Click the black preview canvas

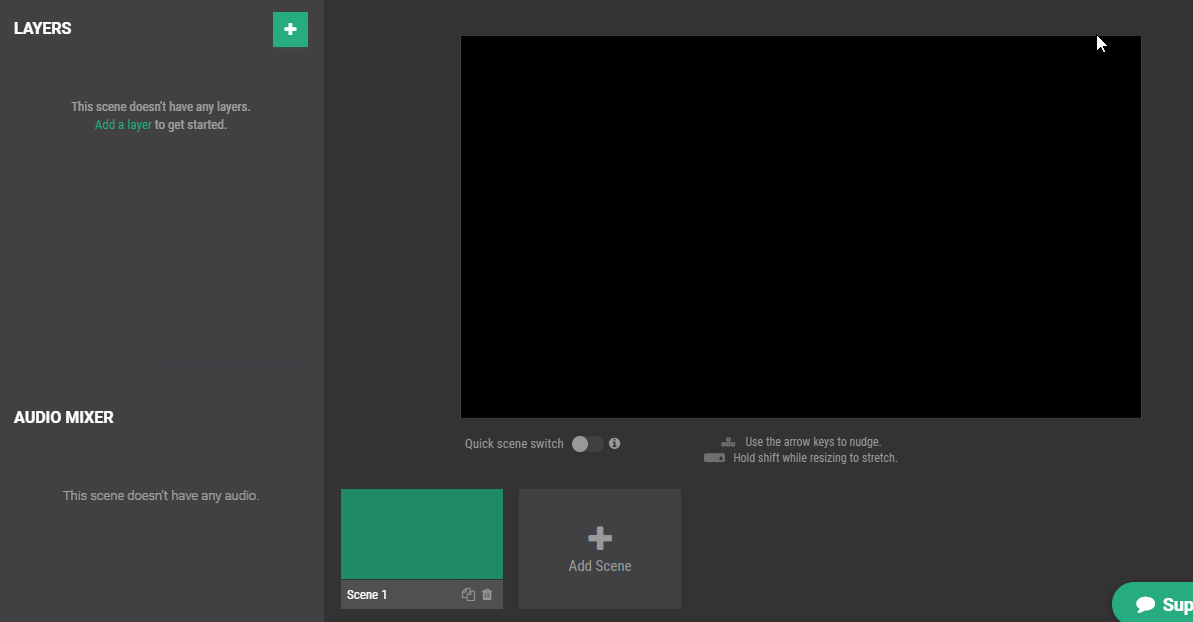click(x=800, y=225)
